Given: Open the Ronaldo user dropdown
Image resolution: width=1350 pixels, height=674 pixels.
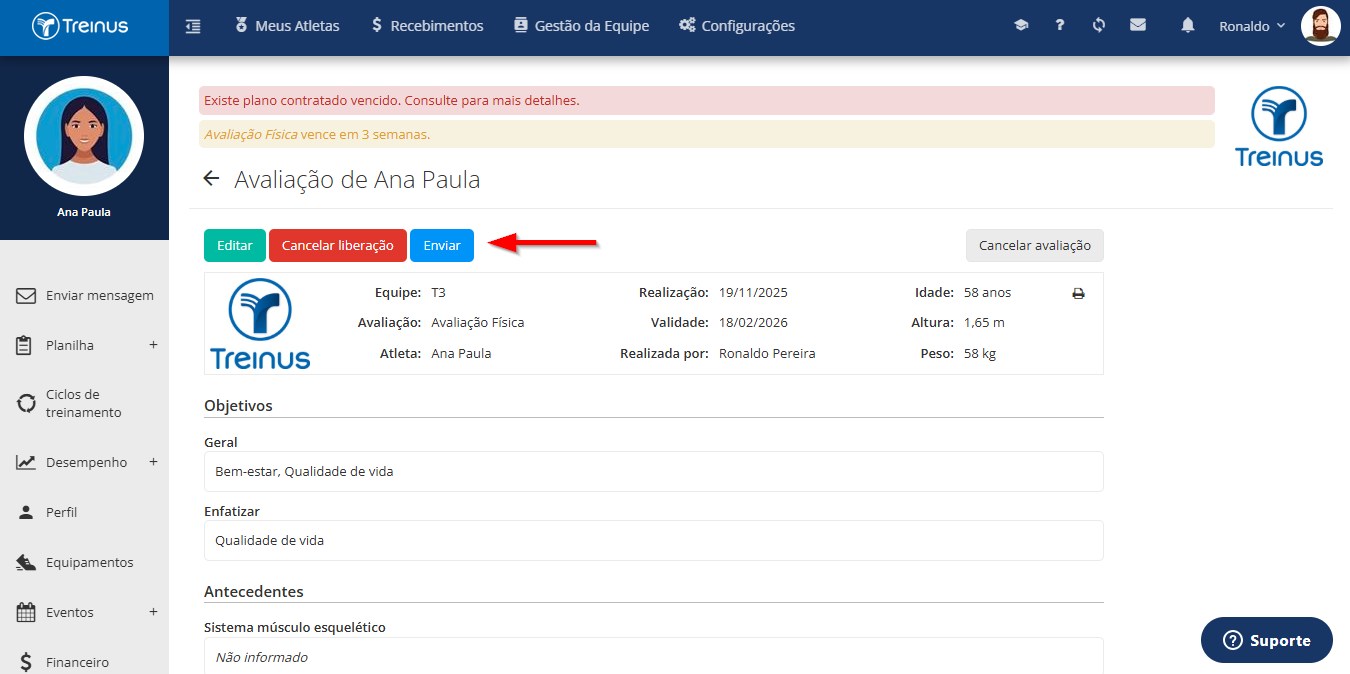Looking at the screenshot, I should (x=1251, y=26).
